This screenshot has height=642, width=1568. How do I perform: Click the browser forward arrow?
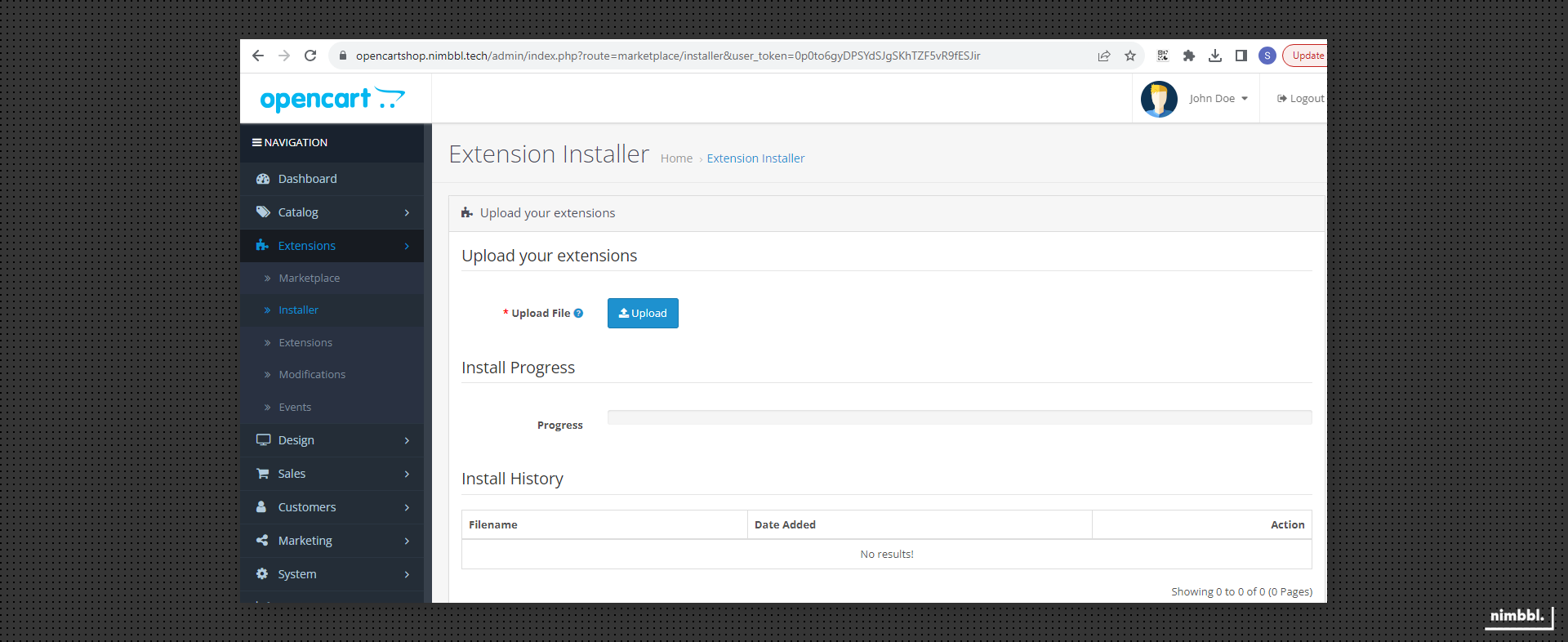click(284, 56)
